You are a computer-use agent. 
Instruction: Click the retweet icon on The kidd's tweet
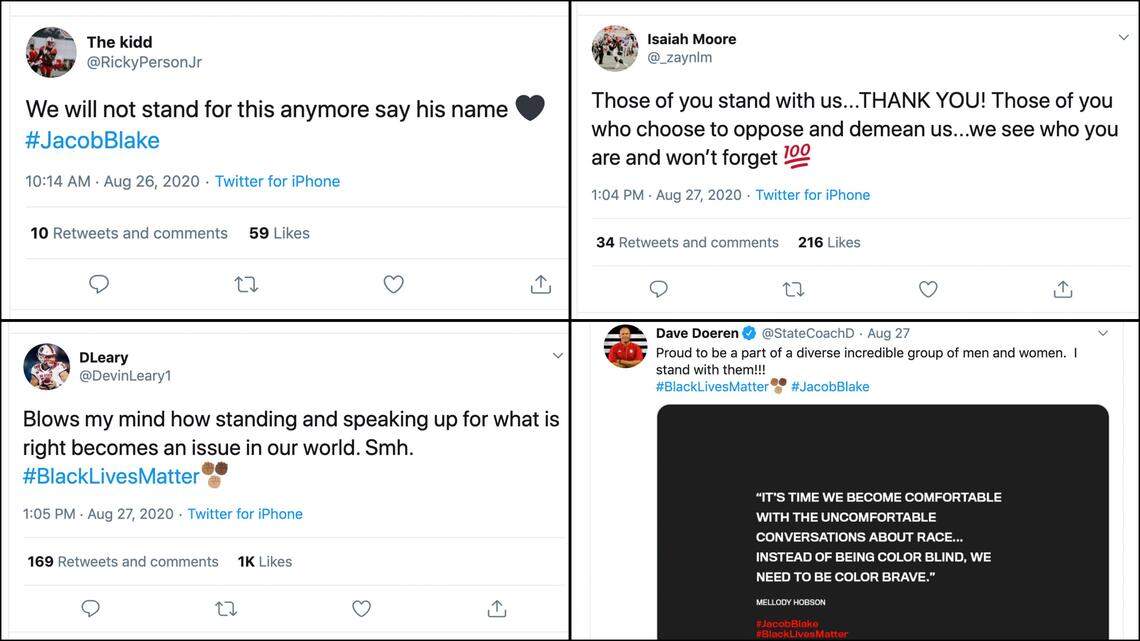click(246, 284)
